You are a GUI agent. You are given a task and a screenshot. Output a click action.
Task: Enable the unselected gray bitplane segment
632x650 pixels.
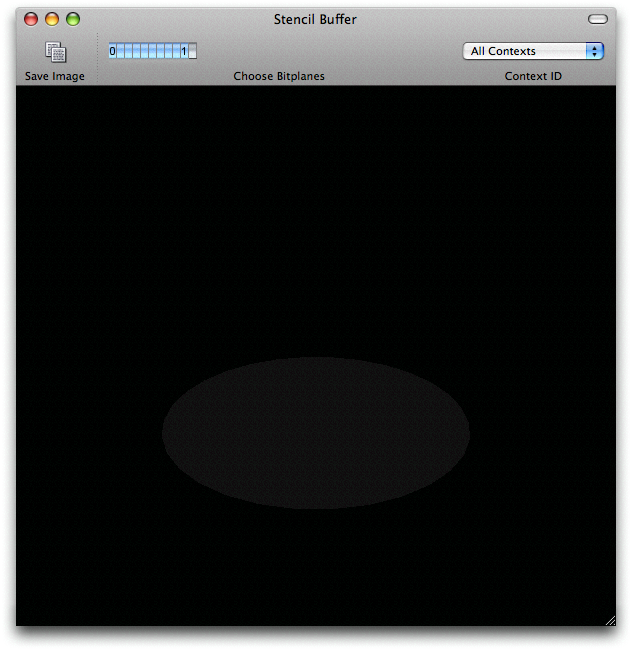coord(193,51)
